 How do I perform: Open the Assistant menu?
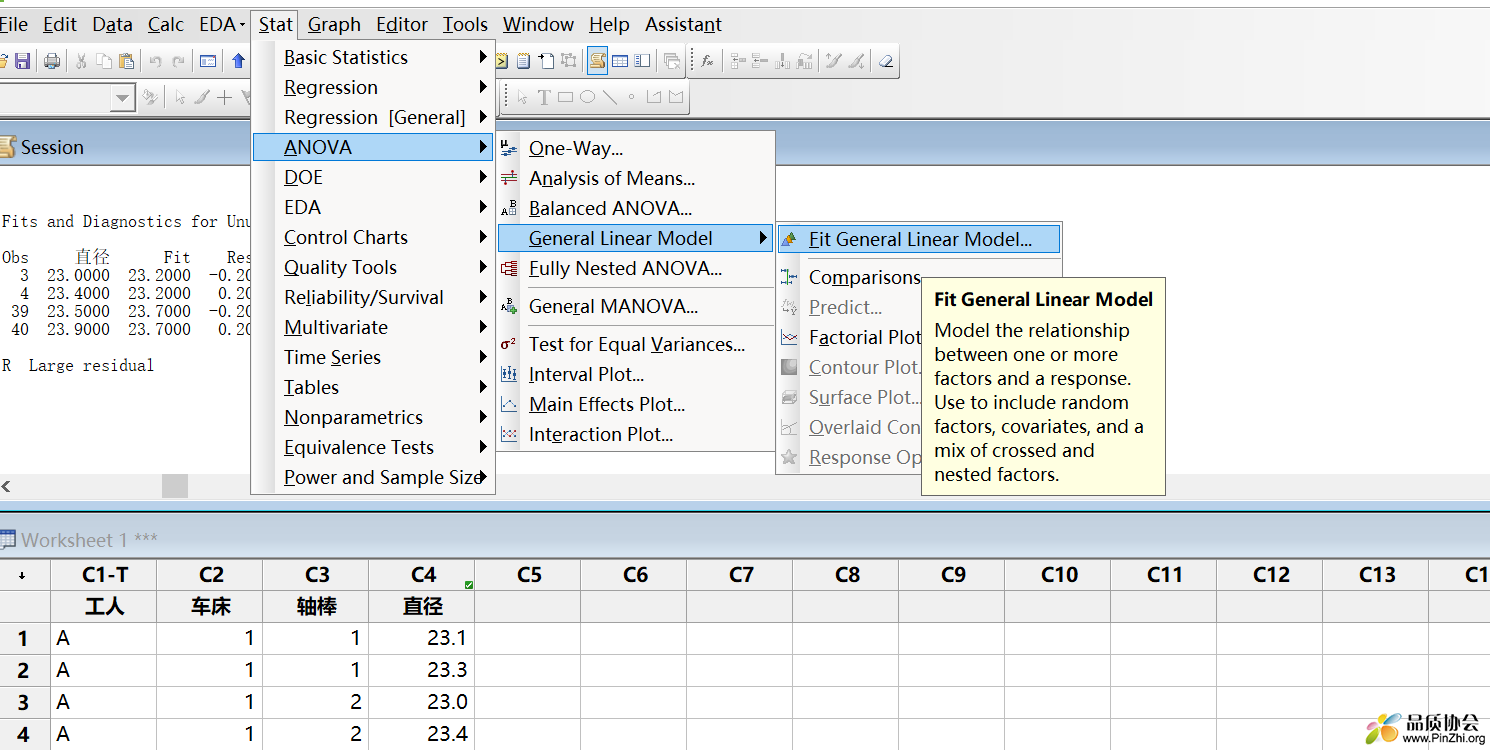click(684, 24)
